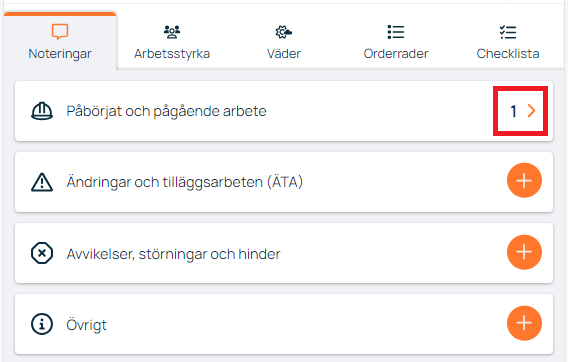568x362 pixels.
Task: Click the Arbetsstyrka people icon
Action: pyautogui.click(x=172, y=32)
